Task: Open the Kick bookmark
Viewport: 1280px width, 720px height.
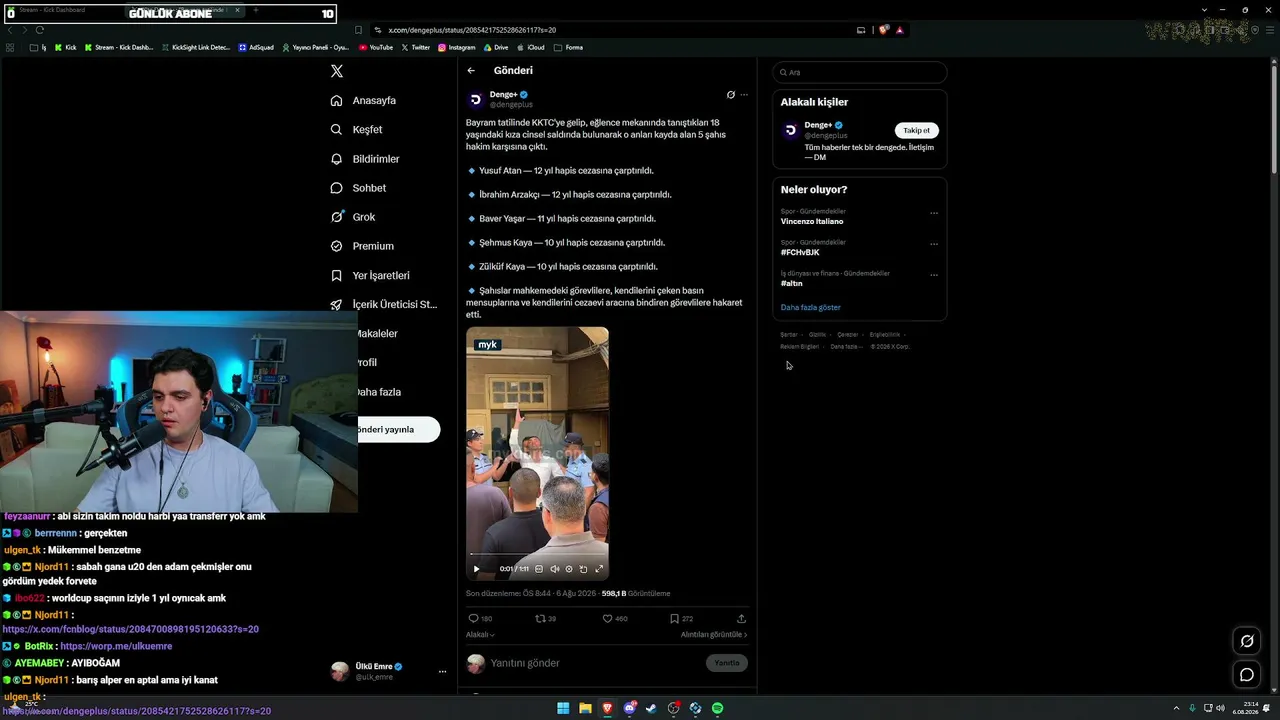Action: coord(65,47)
